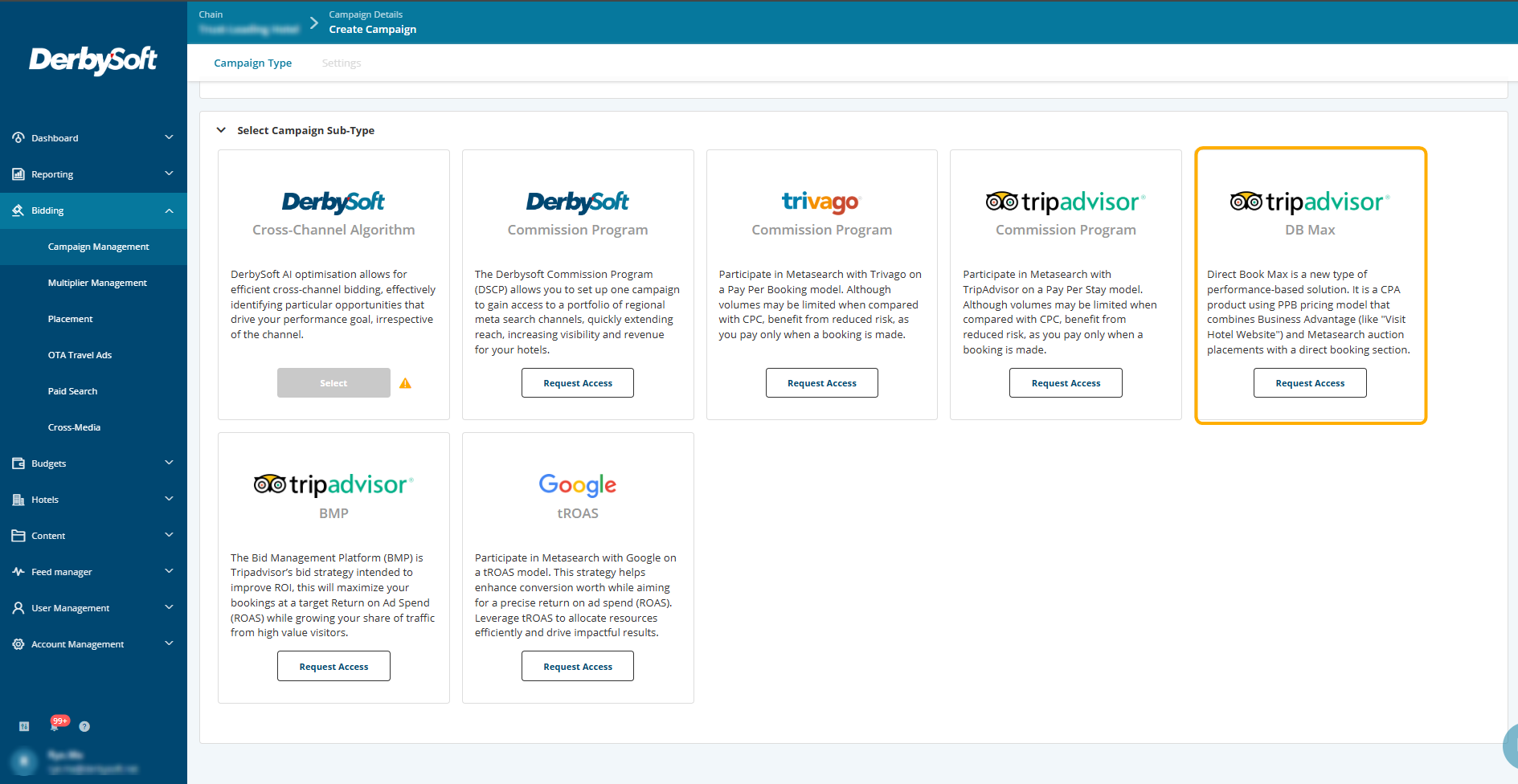1518x784 pixels.
Task: Click the Google logo on tROAS card
Action: tap(578, 484)
